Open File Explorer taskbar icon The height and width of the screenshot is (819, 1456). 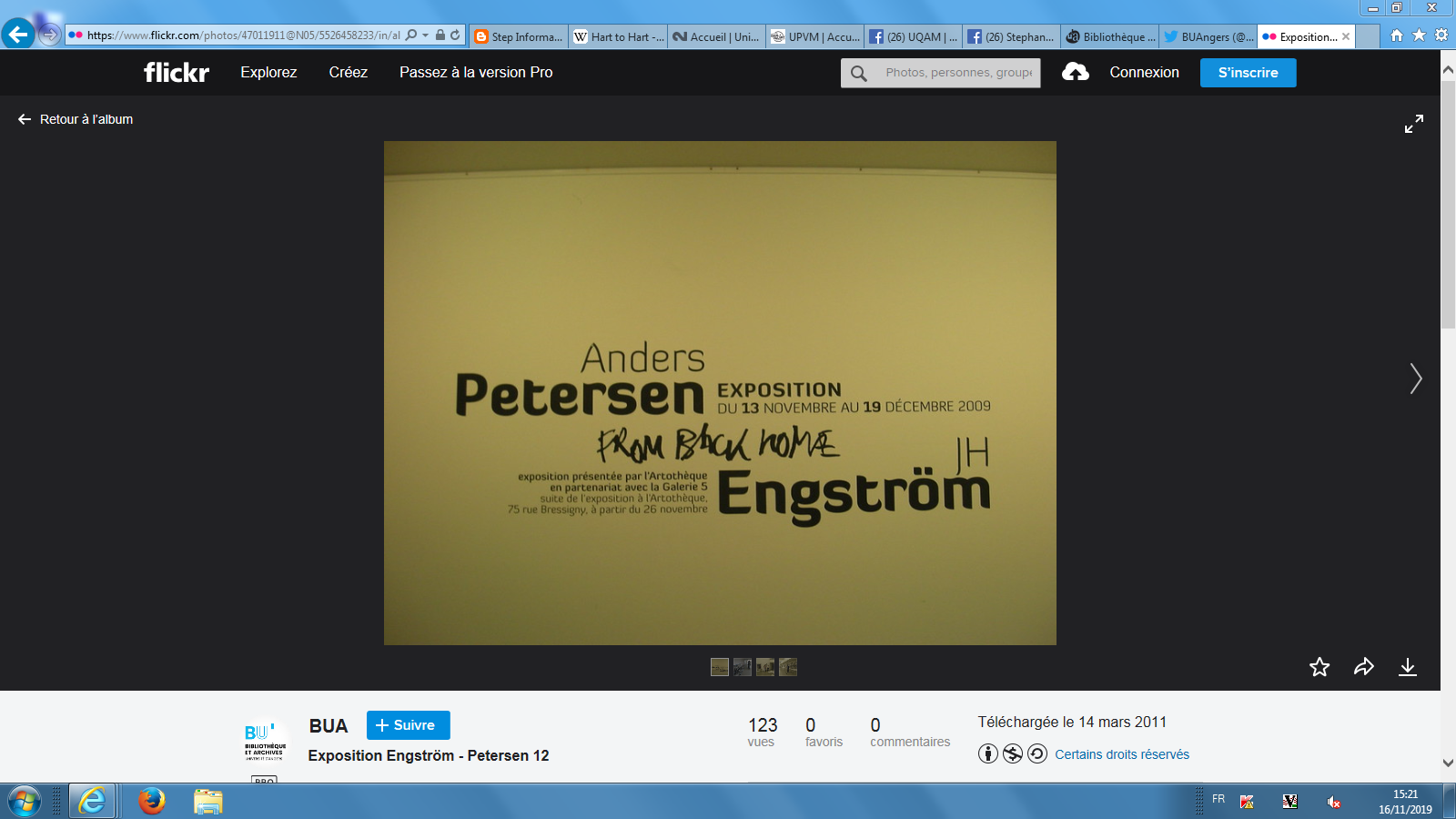207,801
